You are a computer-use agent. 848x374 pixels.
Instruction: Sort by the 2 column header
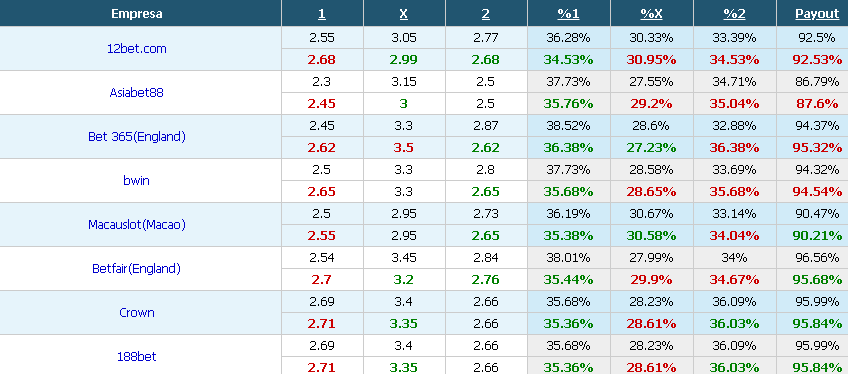[486, 14]
